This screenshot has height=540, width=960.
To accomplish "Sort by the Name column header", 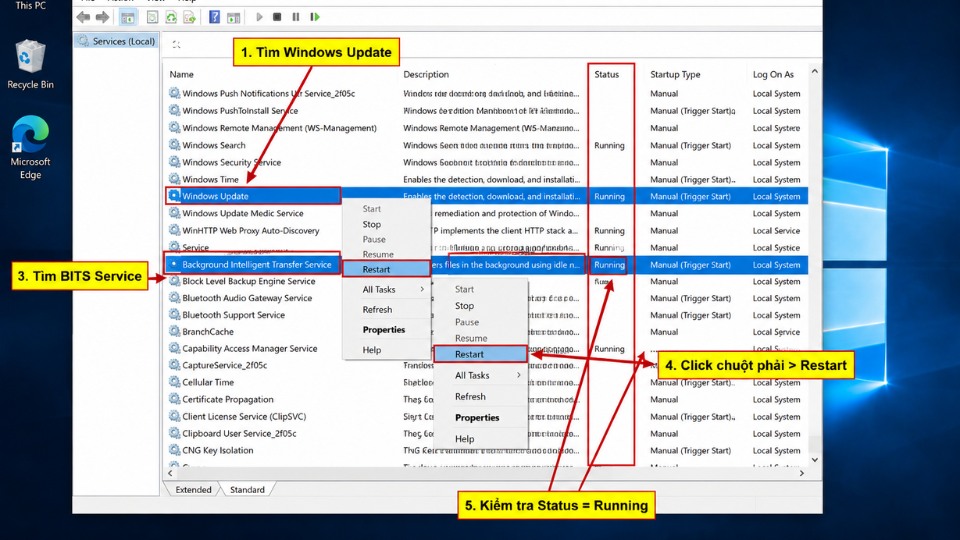I will tap(181, 74).
